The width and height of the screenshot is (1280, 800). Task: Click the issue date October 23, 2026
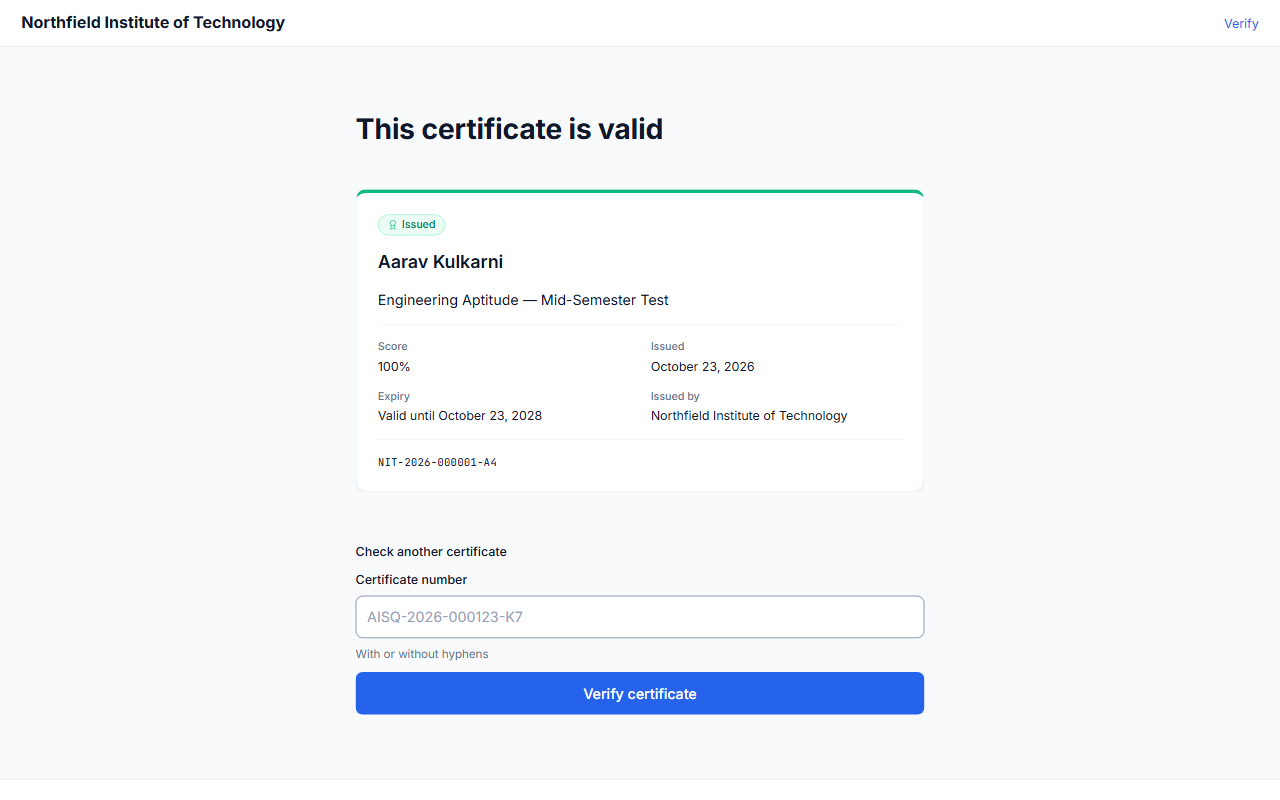click(702, 367)
